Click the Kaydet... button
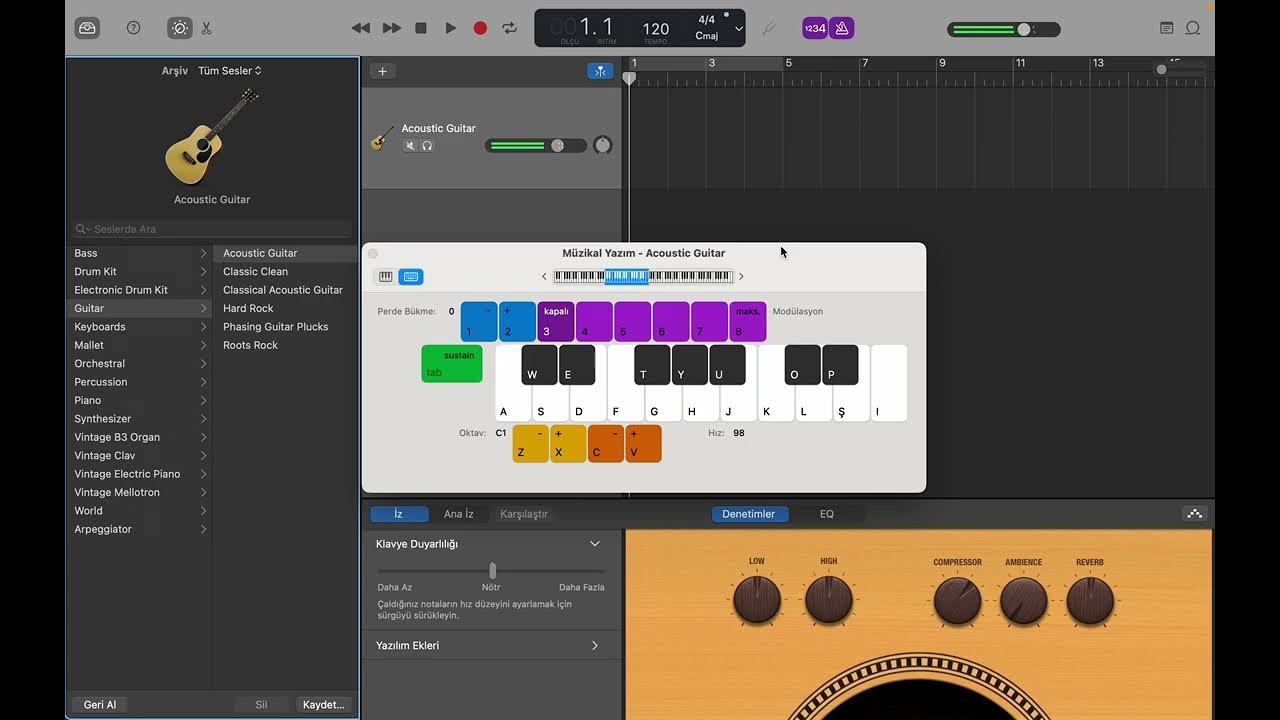The height and width of the screenshot is (720, 1280). click(x=324, y=705)
